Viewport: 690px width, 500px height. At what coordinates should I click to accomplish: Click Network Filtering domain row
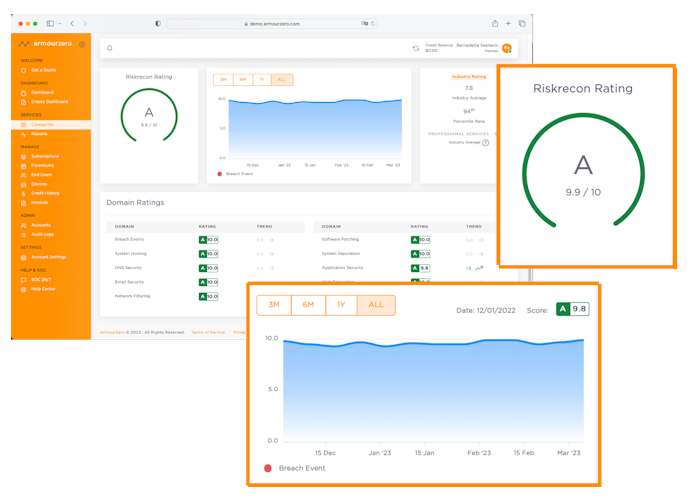coord(176,296)
